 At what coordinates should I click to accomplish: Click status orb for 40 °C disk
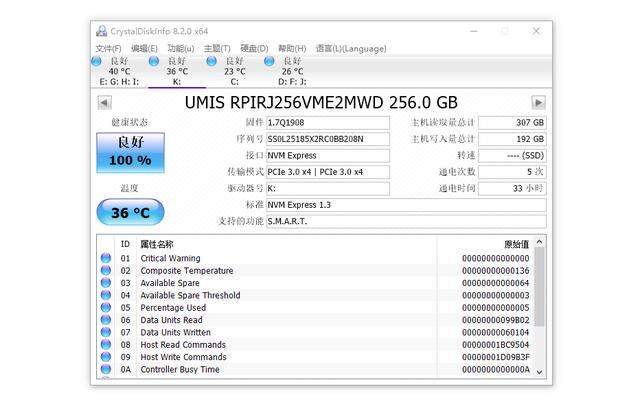tap(96, 62)
